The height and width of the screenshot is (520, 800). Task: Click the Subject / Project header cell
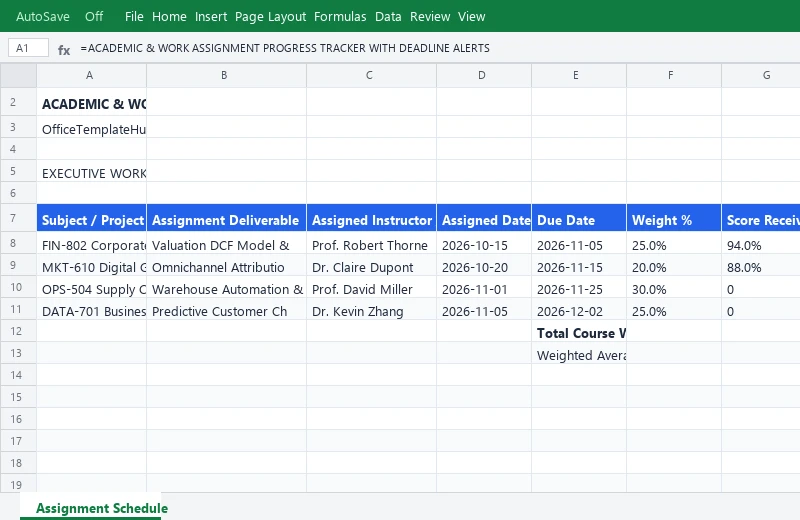tap(91, 219)
